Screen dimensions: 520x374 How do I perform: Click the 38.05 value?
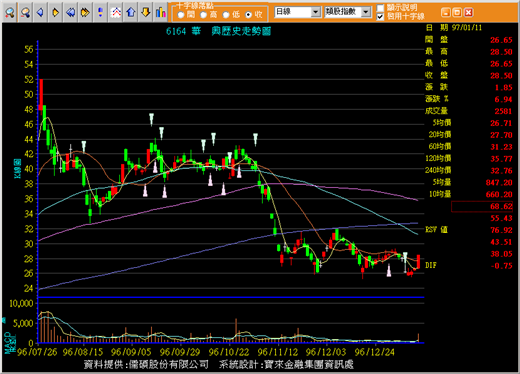coord(501,254)
